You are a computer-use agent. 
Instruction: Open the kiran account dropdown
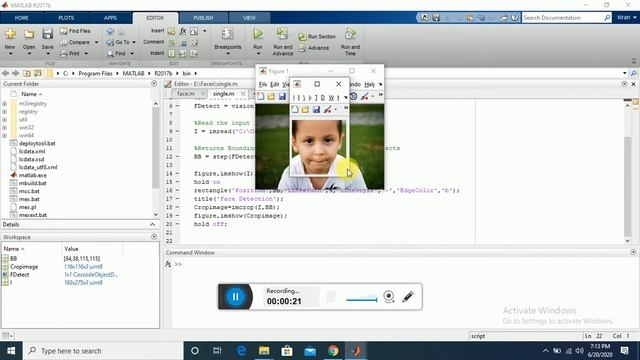point(627,18)
